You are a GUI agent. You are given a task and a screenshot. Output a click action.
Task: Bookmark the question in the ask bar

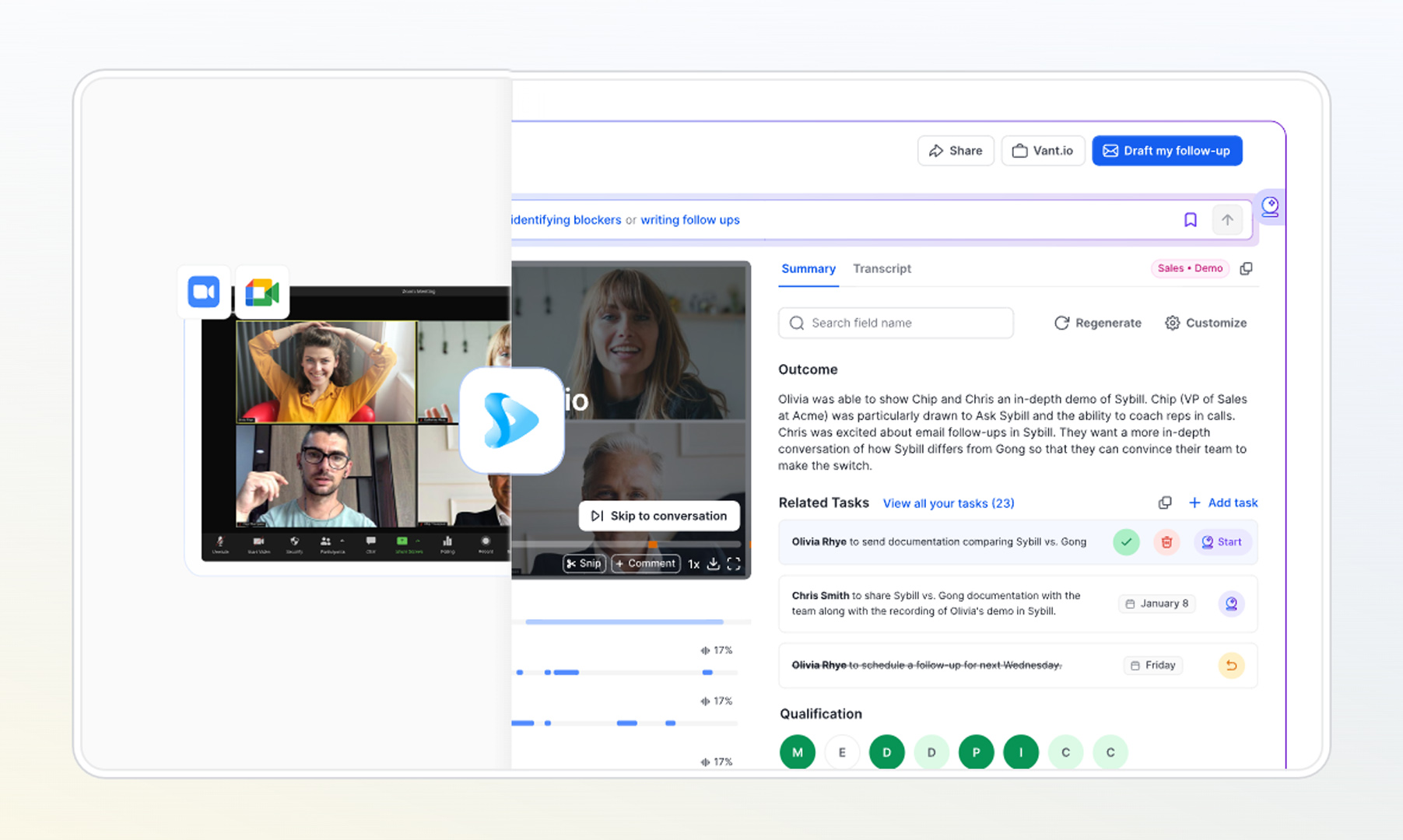pyautogui.click(x=1190, y=220)
